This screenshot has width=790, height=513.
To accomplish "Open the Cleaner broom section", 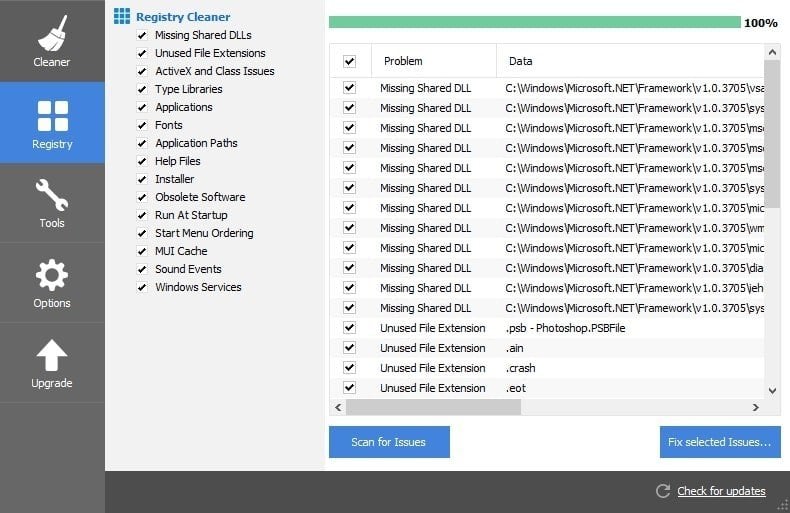I will coord(52,40).
